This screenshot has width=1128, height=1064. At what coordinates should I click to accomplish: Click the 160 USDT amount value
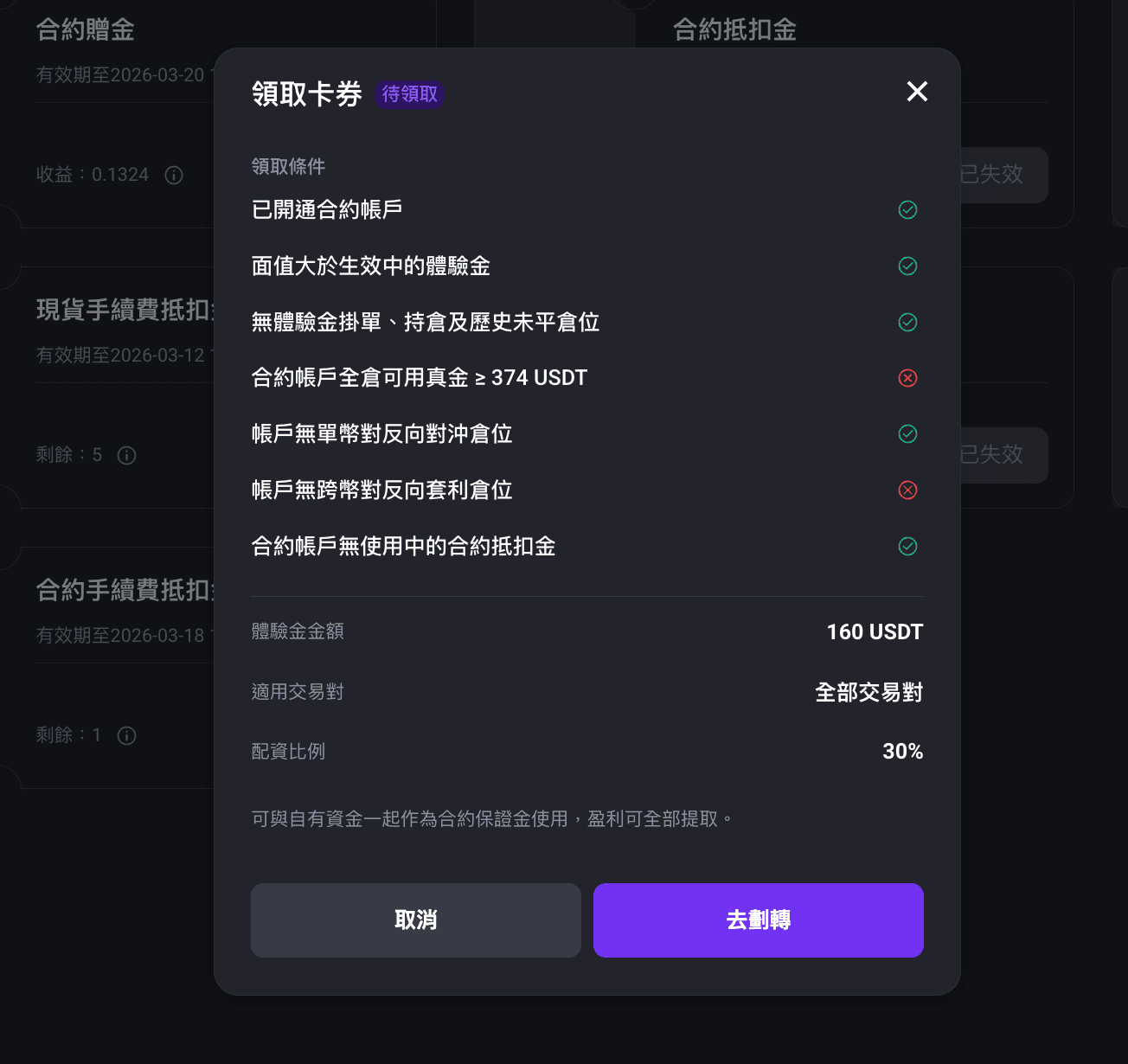(875, 632)
